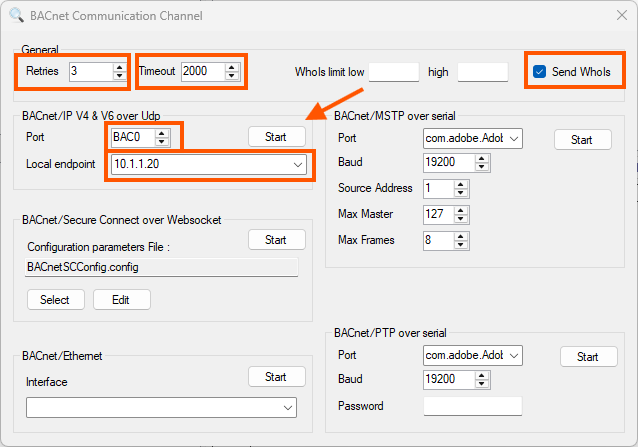This screenshot has height=447, width=638.
Task: Decrease Retries with the down arrow
Action: 119,76
